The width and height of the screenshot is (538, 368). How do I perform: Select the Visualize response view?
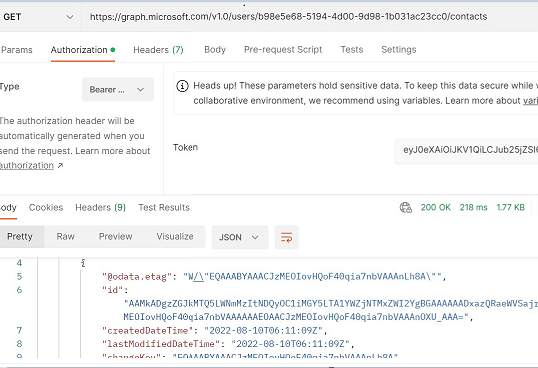[x=175, y=237]
